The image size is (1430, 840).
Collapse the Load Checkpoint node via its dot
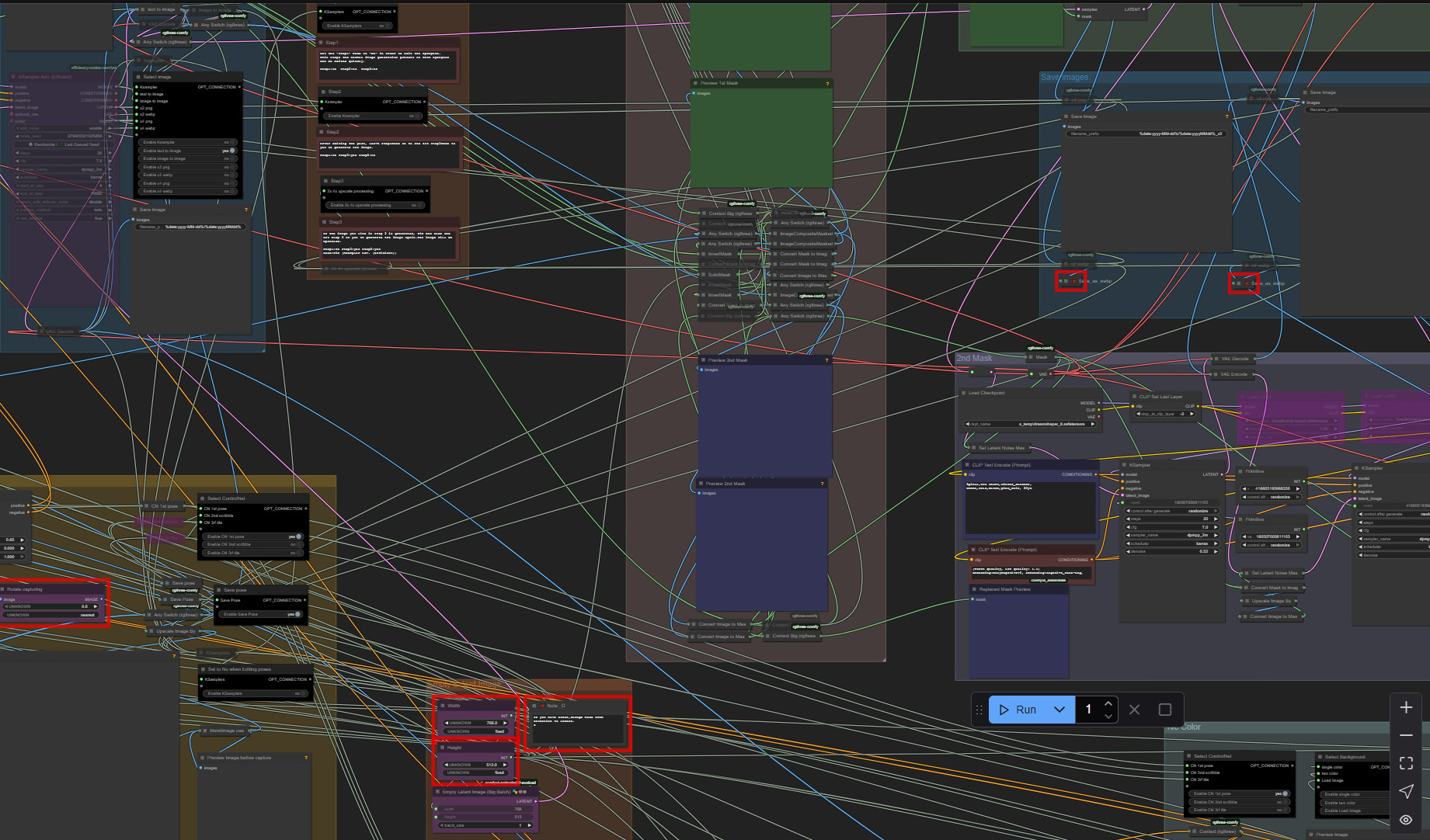pos(963,393)
